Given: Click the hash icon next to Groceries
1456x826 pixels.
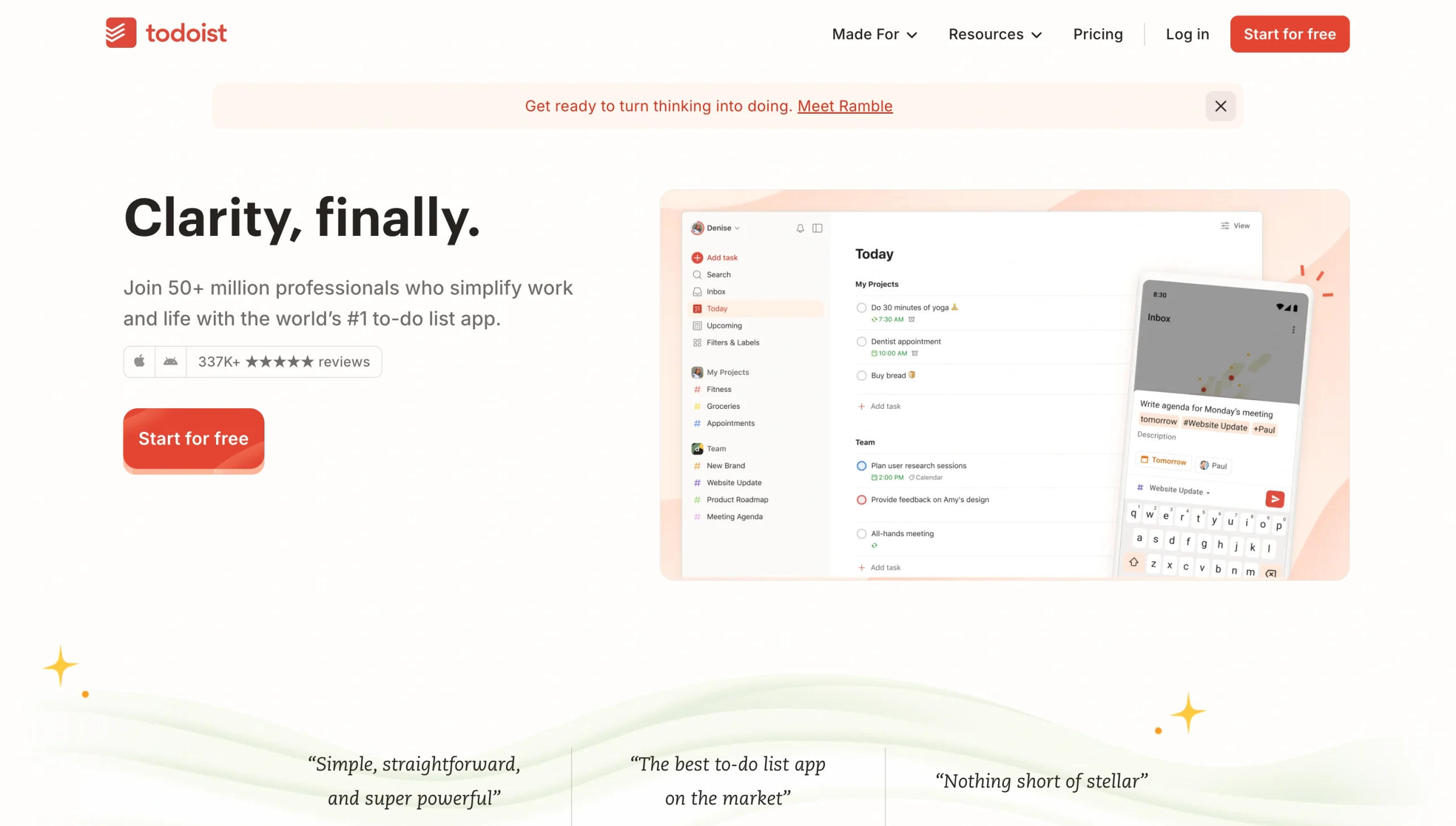Looking at the screenshot, I should click(697, 406).
